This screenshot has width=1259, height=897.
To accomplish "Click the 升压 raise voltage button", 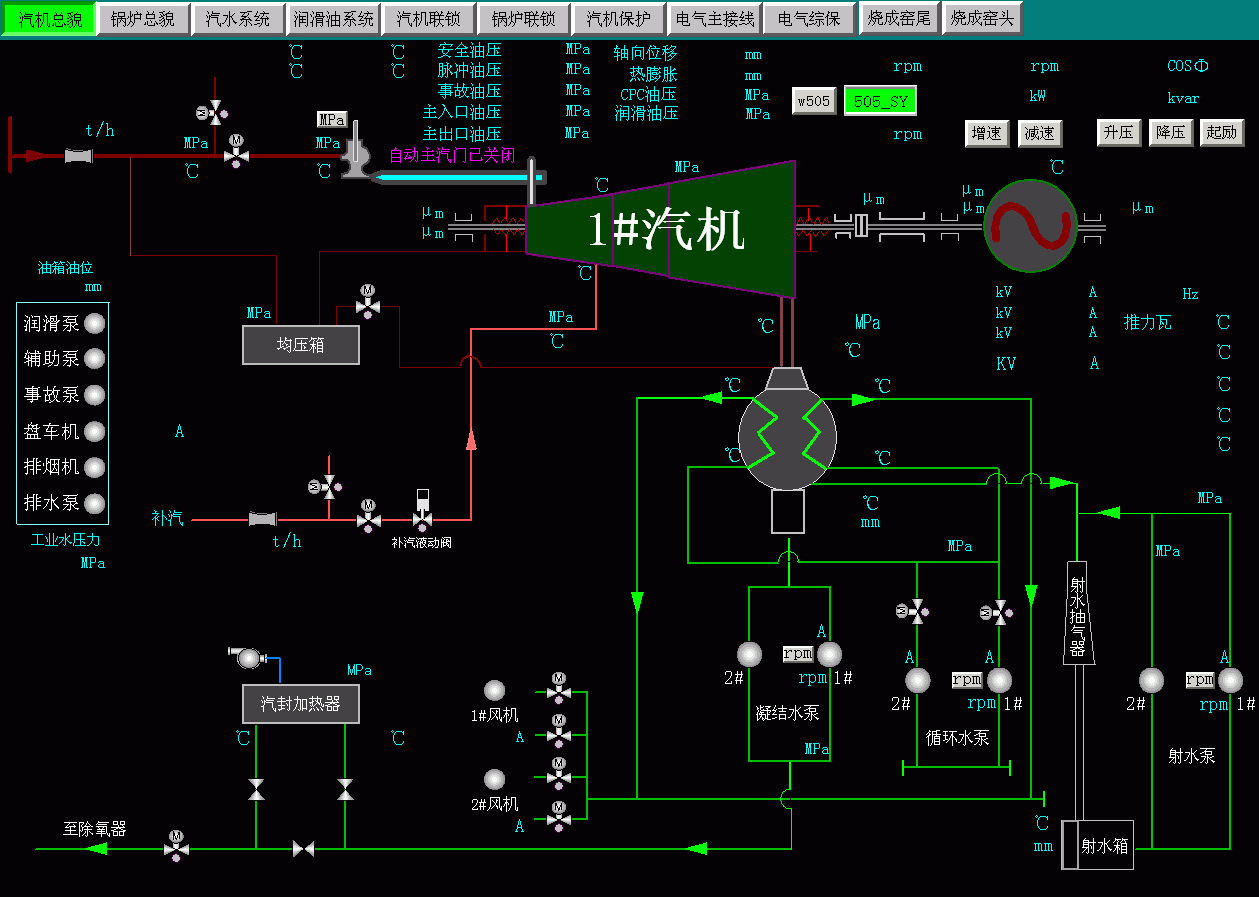I will tap(1118, 133).
